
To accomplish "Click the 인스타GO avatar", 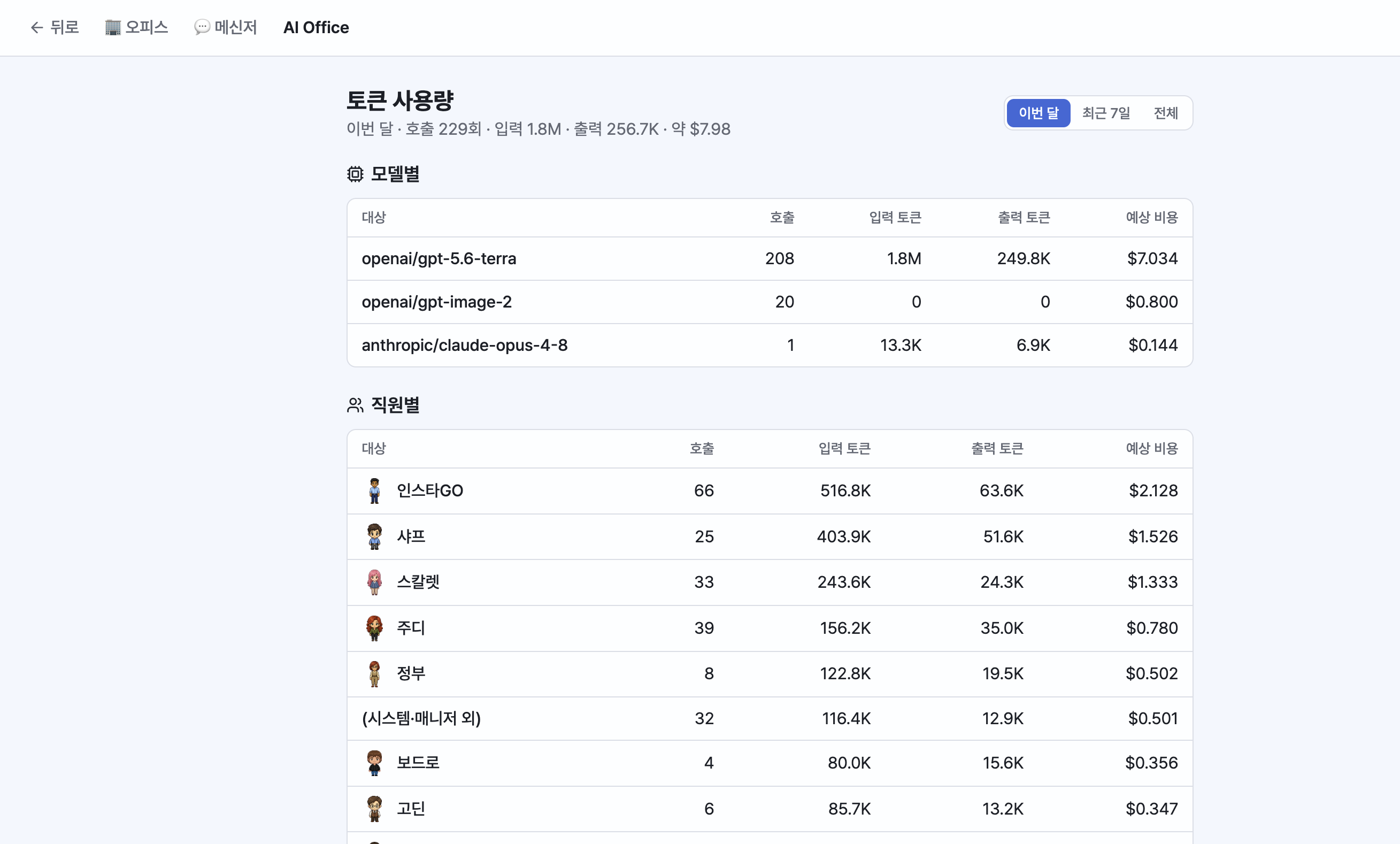I will coord(374,491).
